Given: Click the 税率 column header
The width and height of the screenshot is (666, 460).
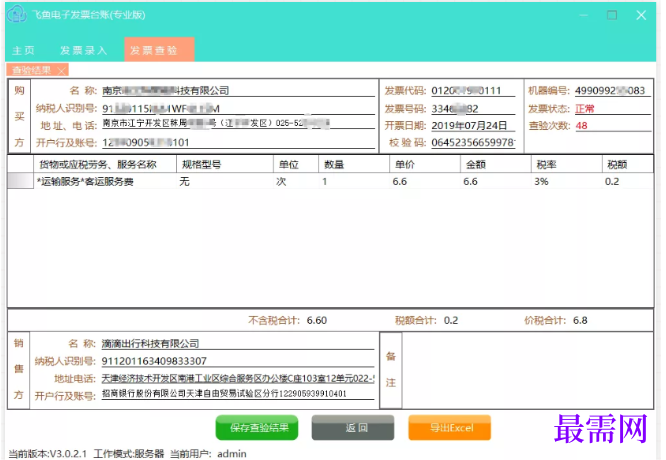Looking at the screenshot, I should pyautogui.click(x=567, y=164).
